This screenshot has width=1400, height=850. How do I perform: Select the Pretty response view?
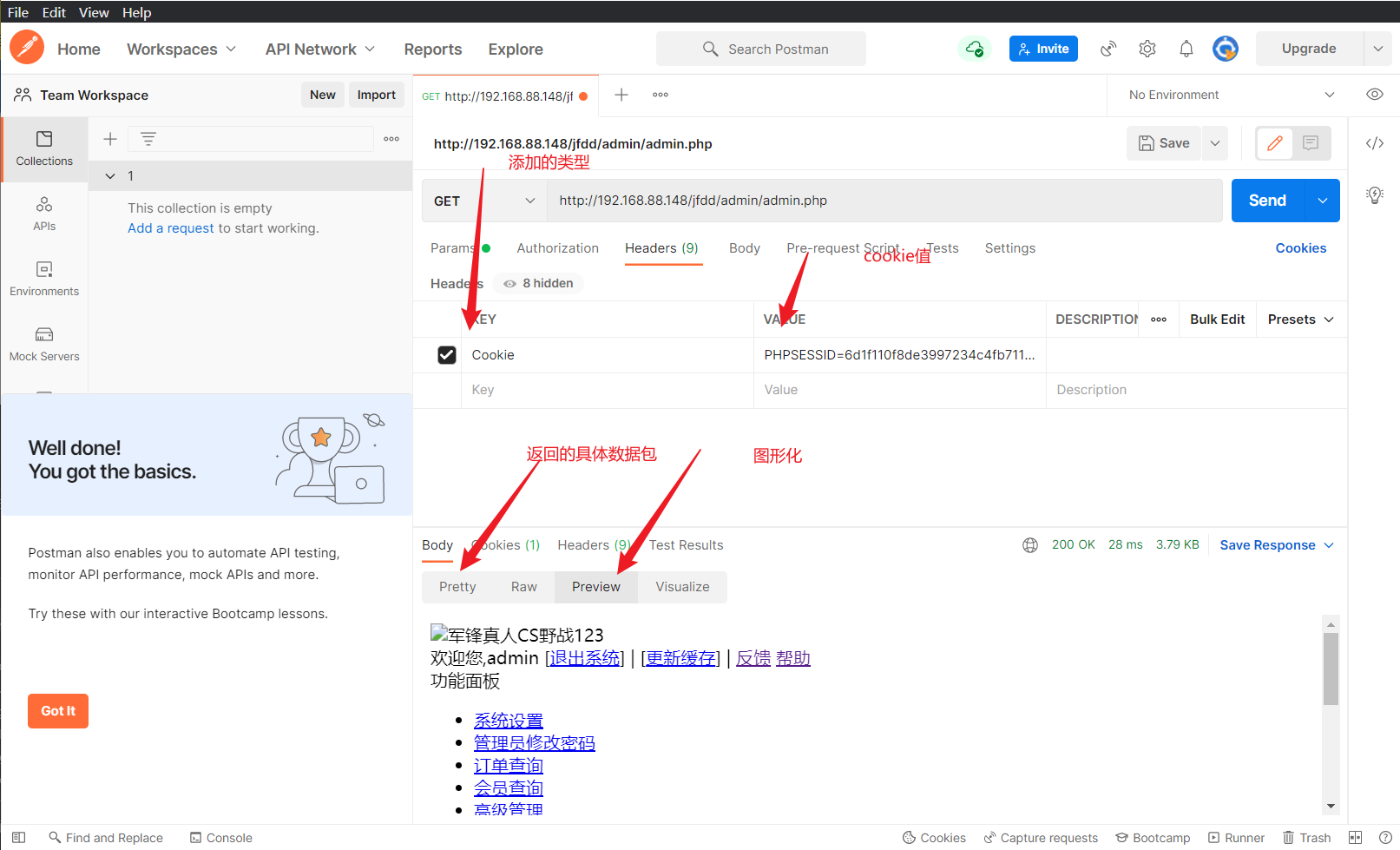click(x=457, y=587)
